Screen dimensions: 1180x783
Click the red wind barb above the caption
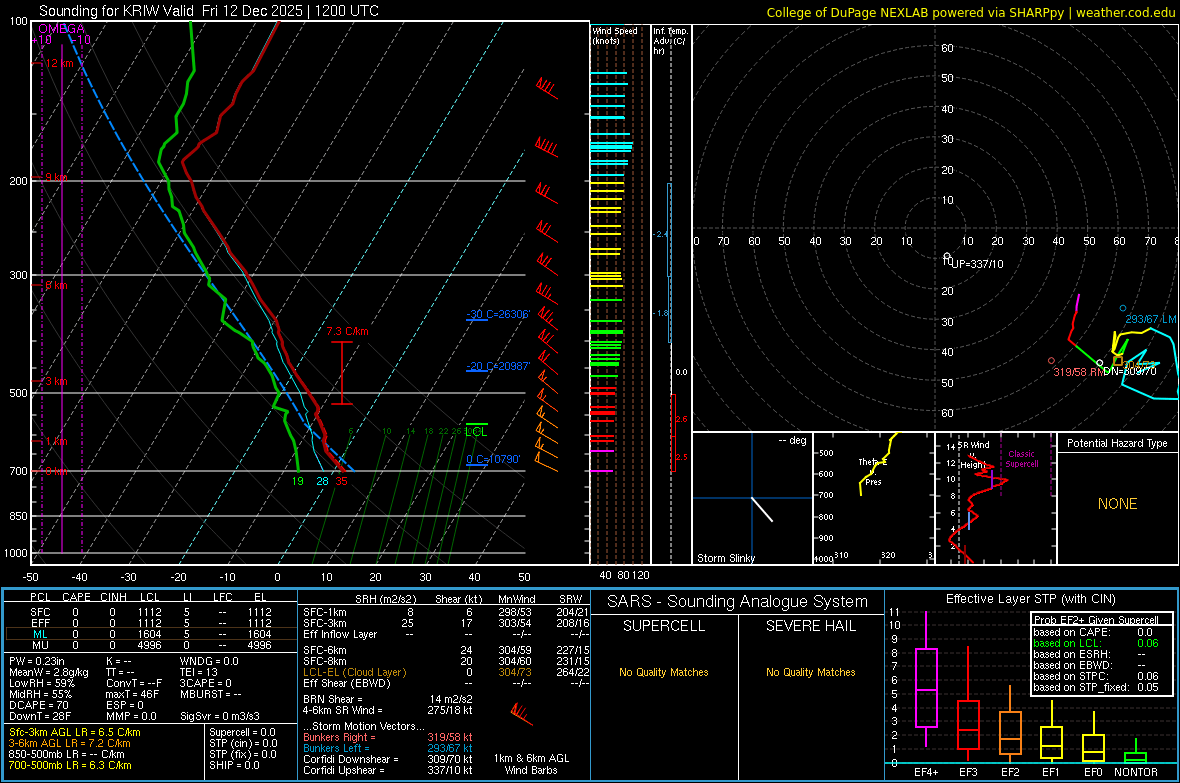click(x=521, y=714)
